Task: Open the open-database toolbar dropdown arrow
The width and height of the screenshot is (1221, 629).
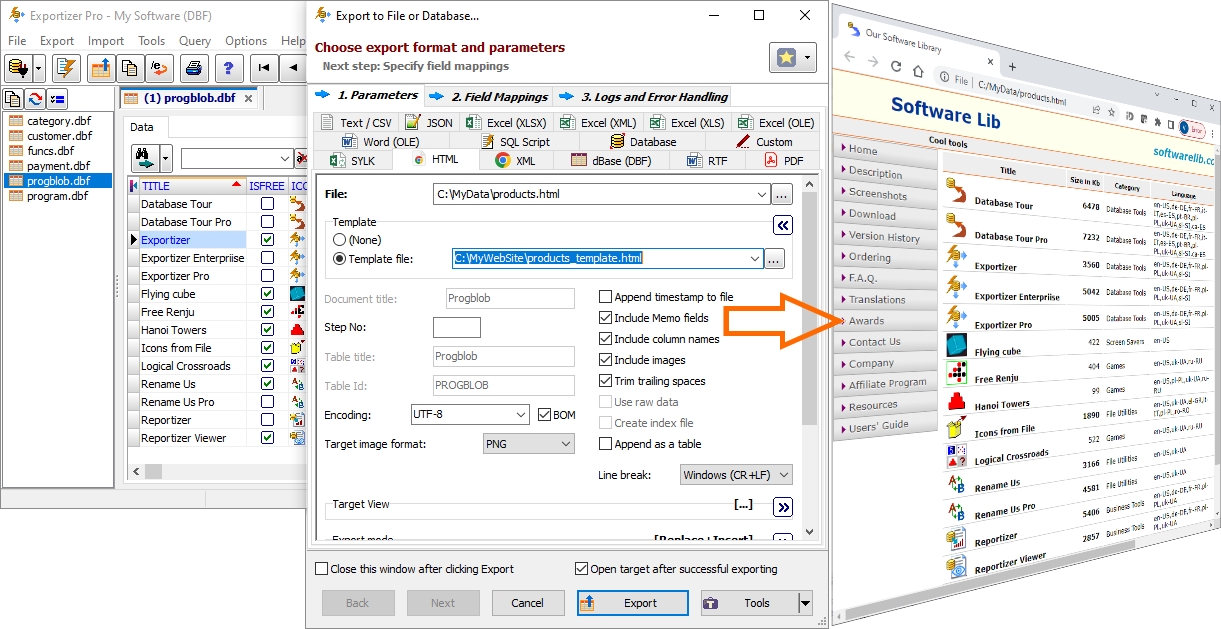Action: point(39,68)
